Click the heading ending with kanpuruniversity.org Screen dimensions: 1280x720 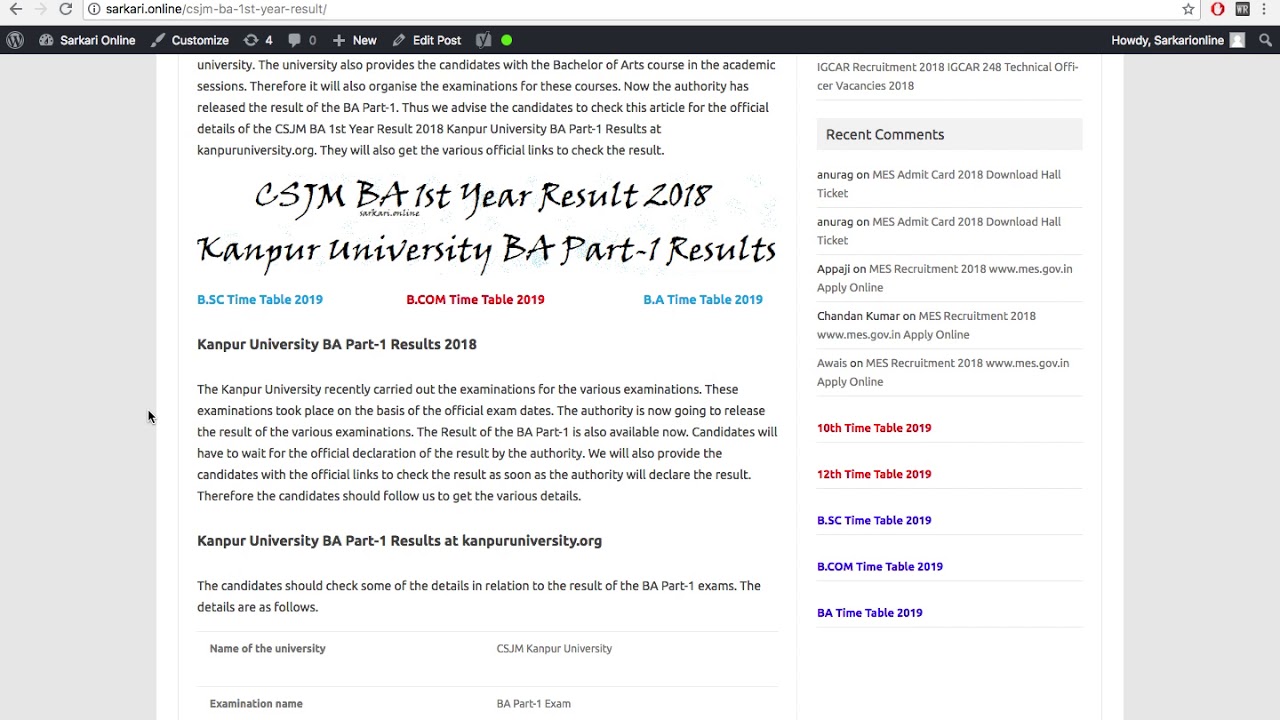399,541
